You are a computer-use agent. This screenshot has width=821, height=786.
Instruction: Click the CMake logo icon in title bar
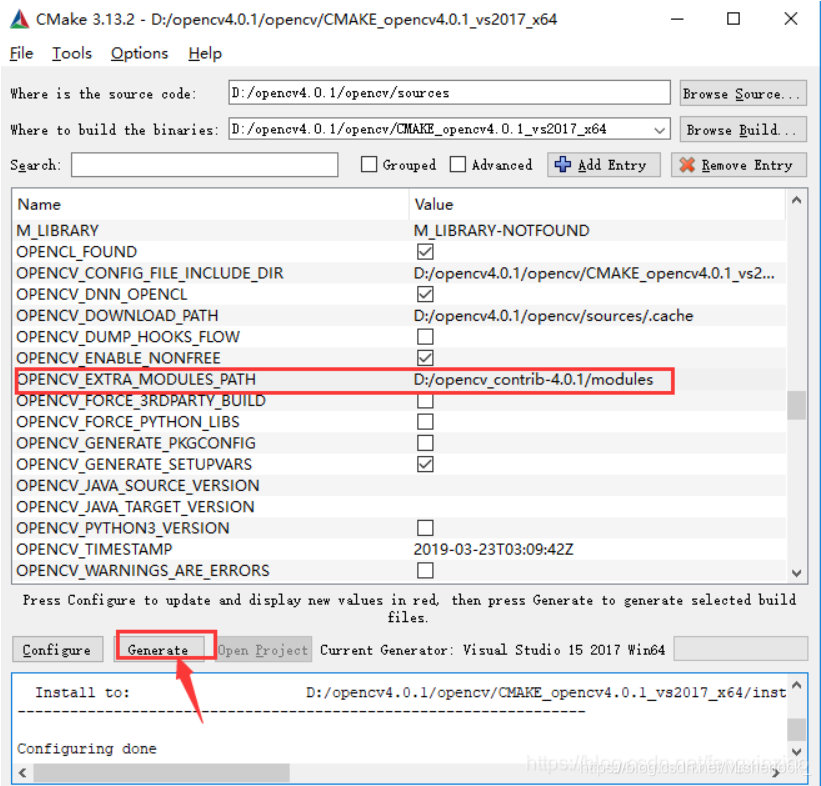click(19, 19)
